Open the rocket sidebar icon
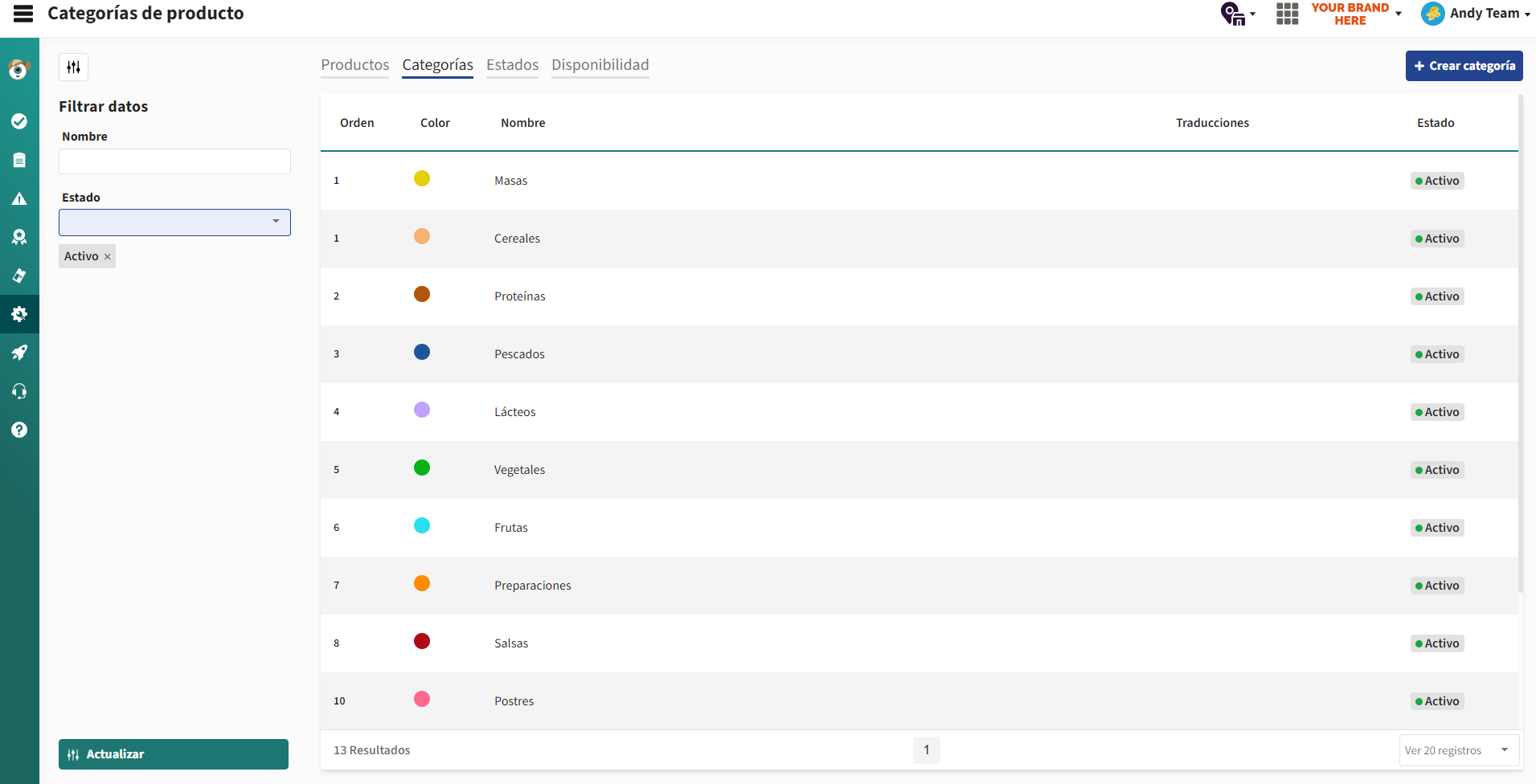This screenshot has width=1536, height=784. tap(19, 353)
